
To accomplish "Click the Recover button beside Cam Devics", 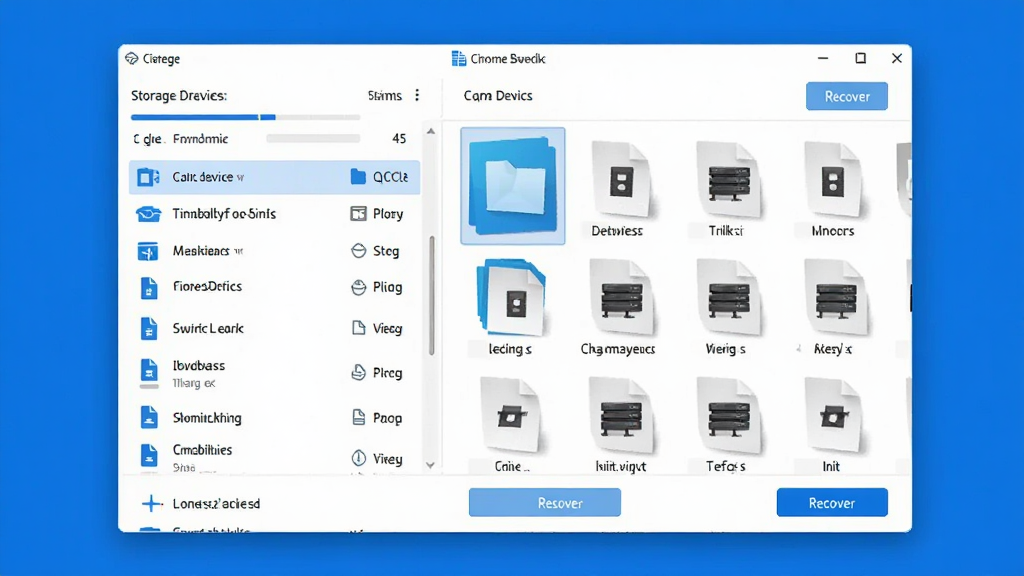I will [x=847, y=96].
